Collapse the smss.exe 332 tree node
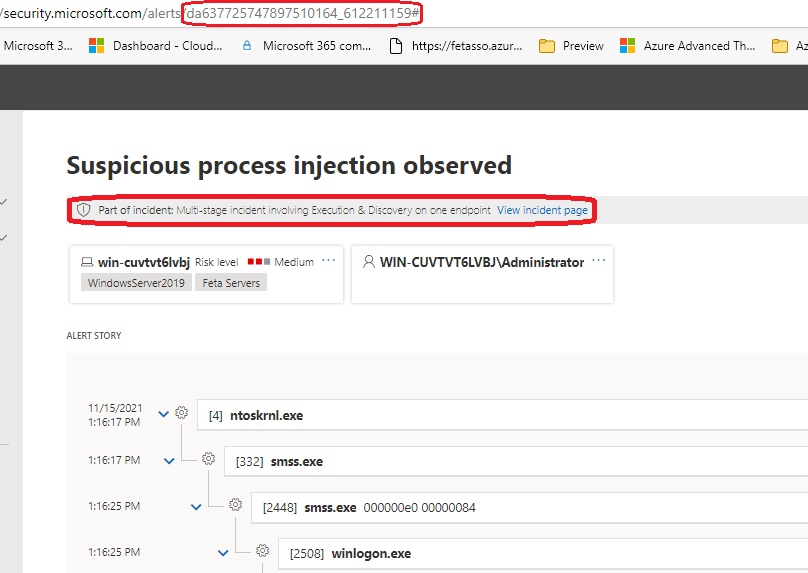The height and width of the screenshot is (573, 808). (169, 461)
